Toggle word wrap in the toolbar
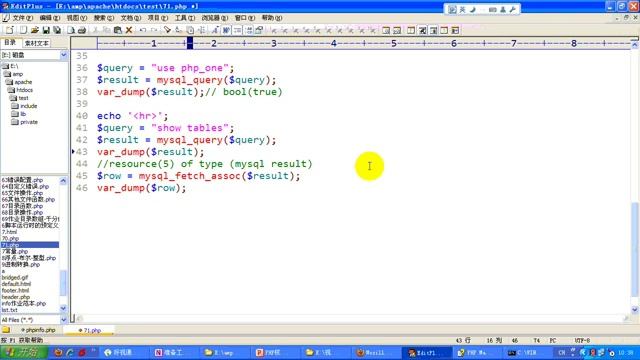The width and height of the screenshot is (640, 360). pyautogui.click(x=226, y=30)
